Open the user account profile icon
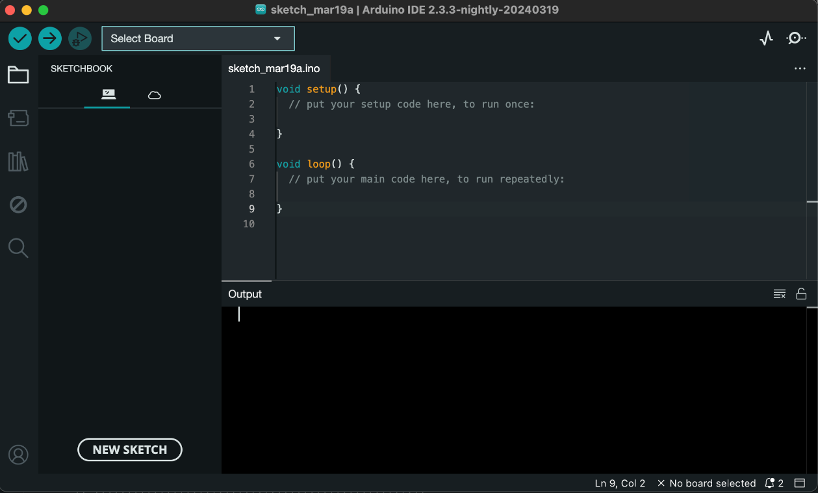The image size is (818, 494). (x=18, y=456)
